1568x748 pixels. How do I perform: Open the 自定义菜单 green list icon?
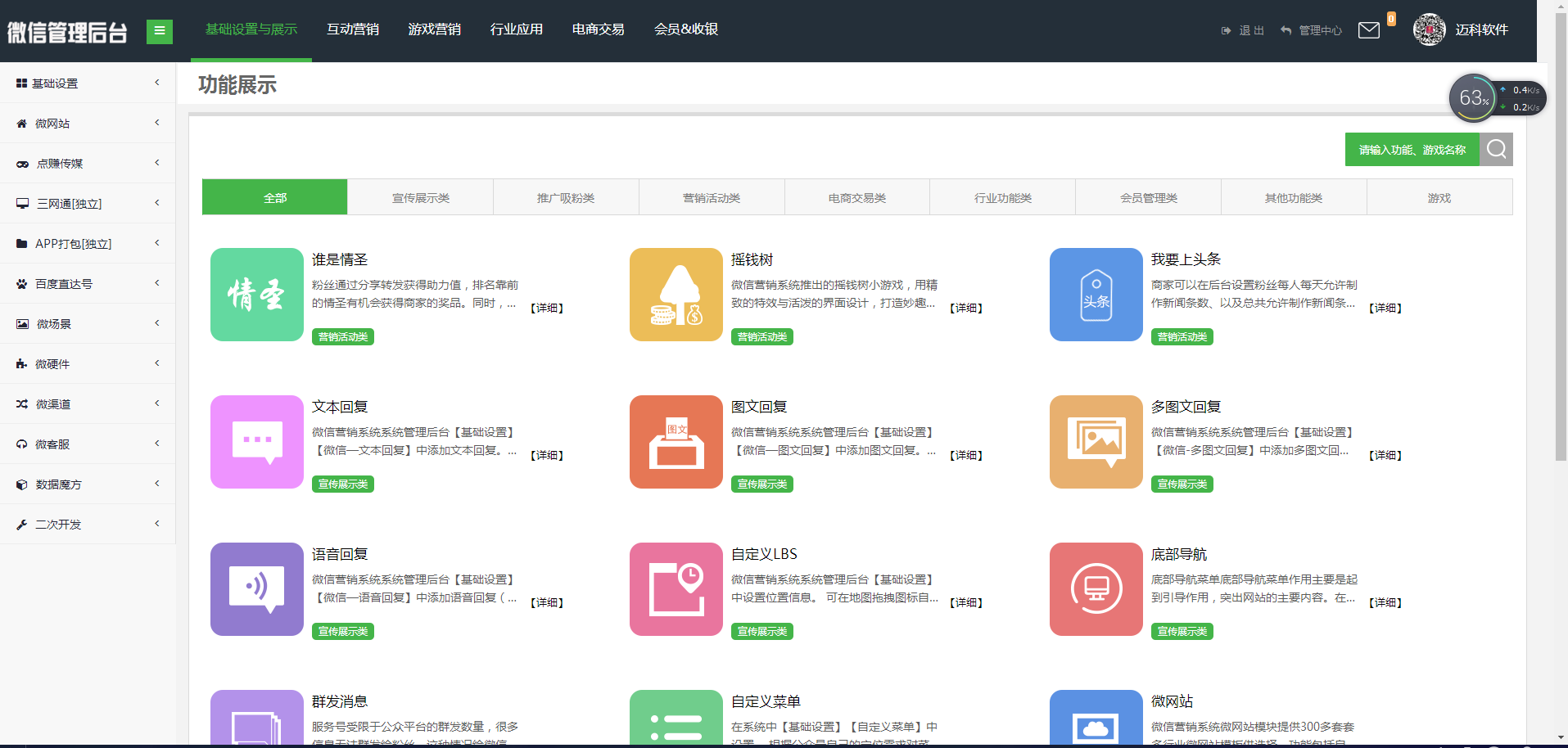point(676,717)
